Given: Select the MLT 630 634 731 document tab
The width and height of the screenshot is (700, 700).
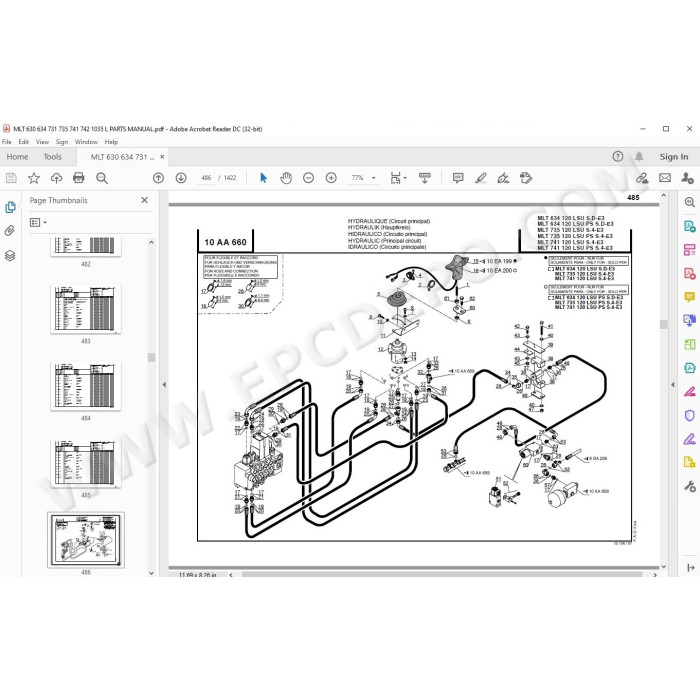Looking at the screenshot, I should click(122, 157).
